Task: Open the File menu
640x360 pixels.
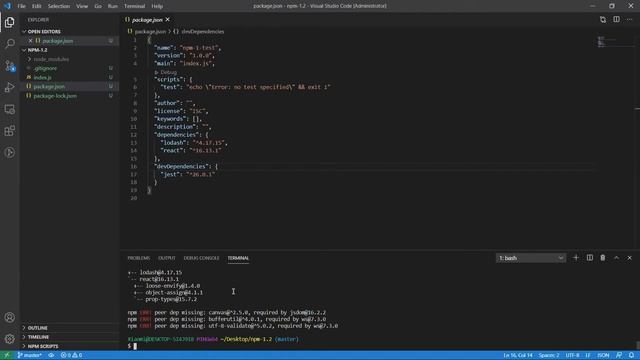Action: [x=22, y=6]
